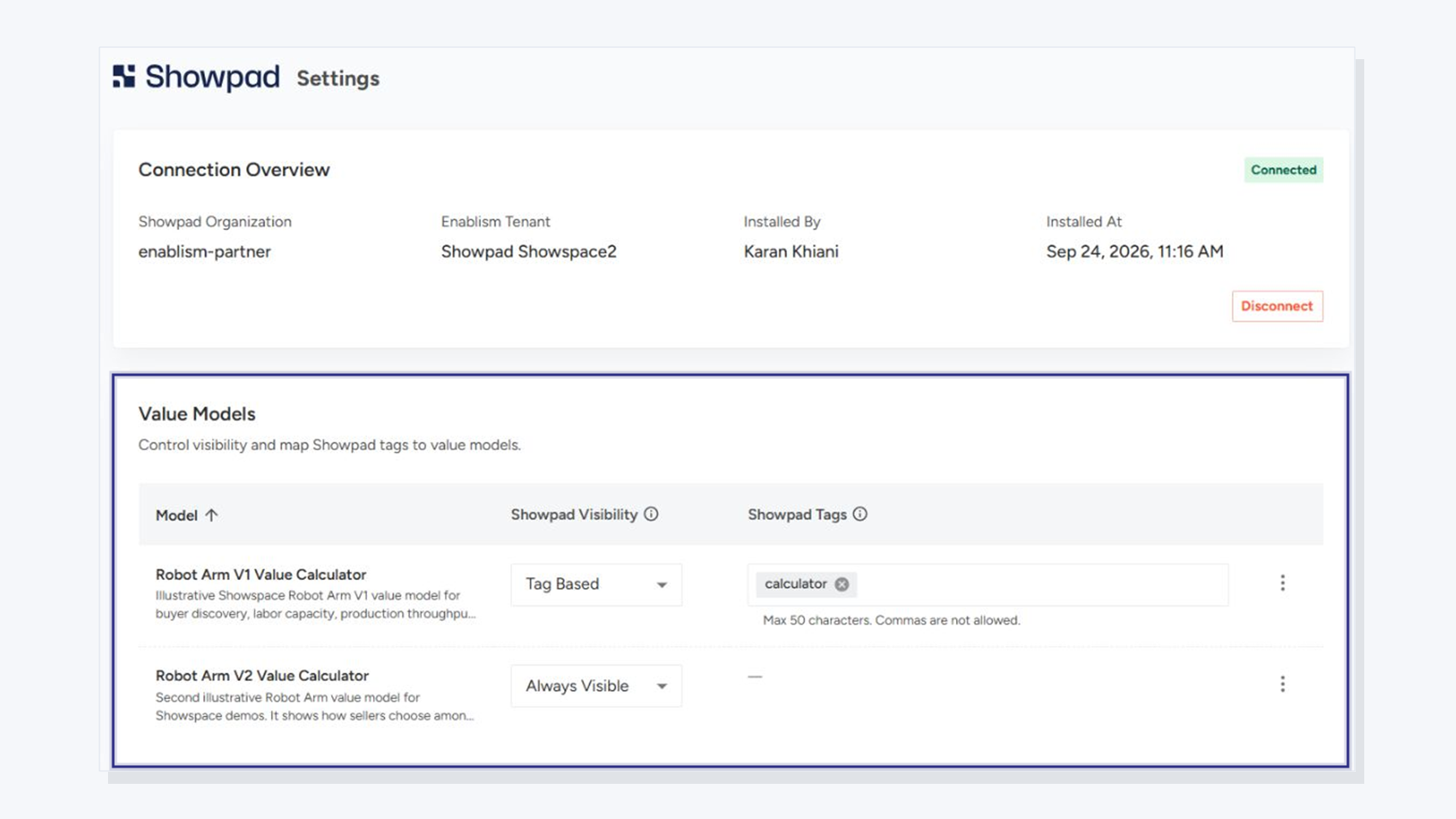Open info tooltip beside Showpad Tags

point(860,514)
